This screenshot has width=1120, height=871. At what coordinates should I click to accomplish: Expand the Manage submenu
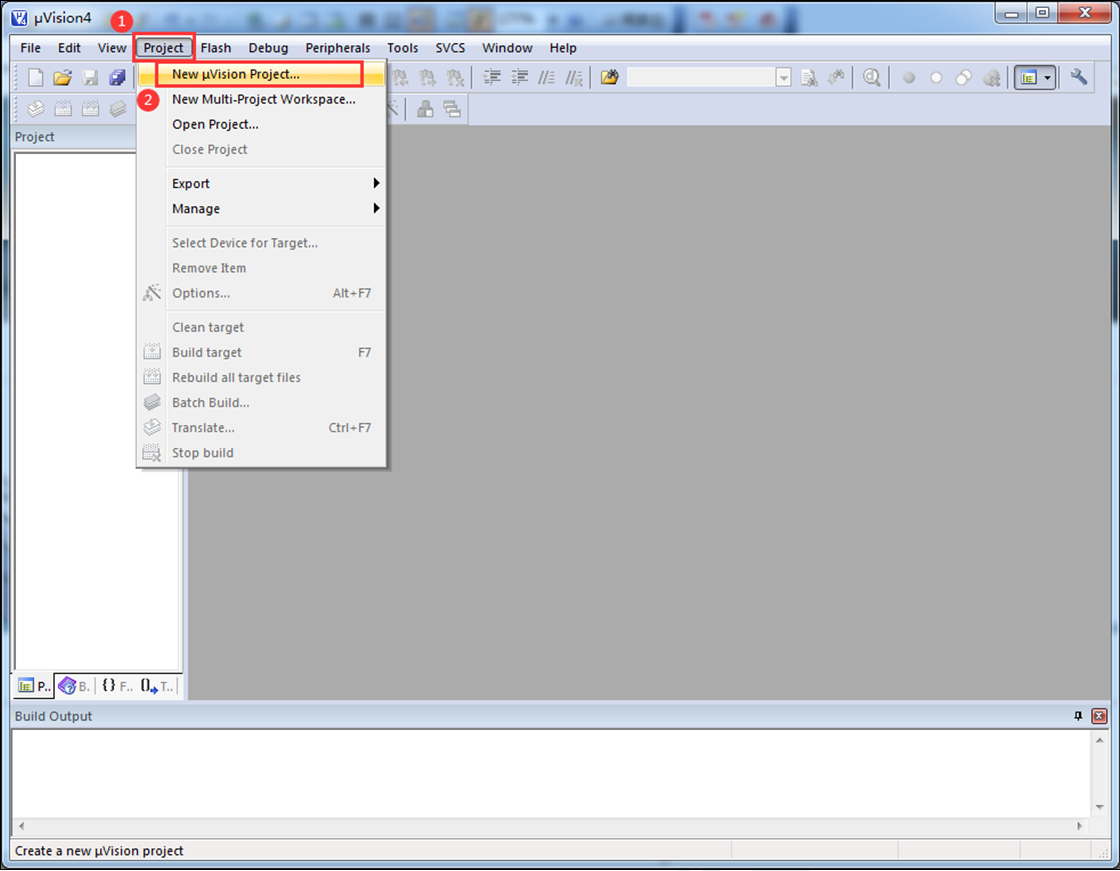(x=276, y=209)
